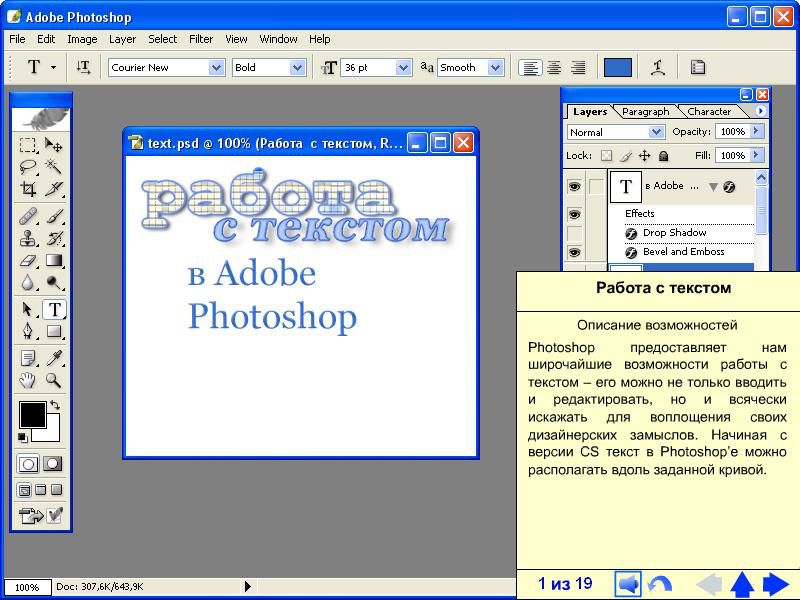This screenshot has height=600, width=800.
Task: Select the Lasso tool
Action: click(28, 167)
